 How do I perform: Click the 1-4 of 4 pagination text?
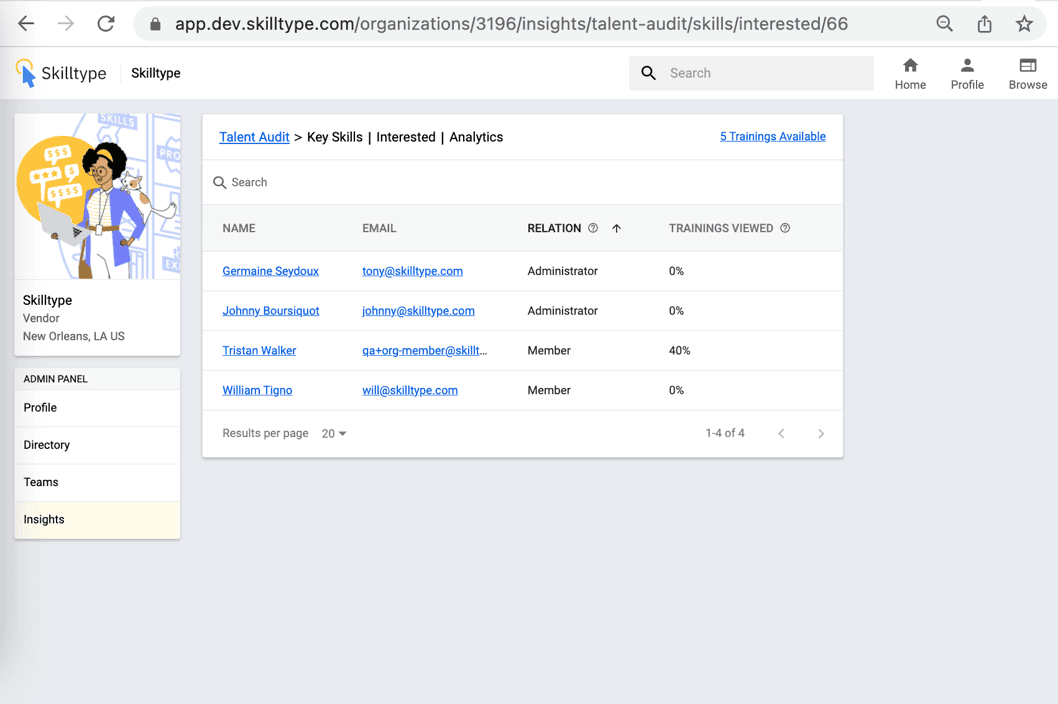725,433
